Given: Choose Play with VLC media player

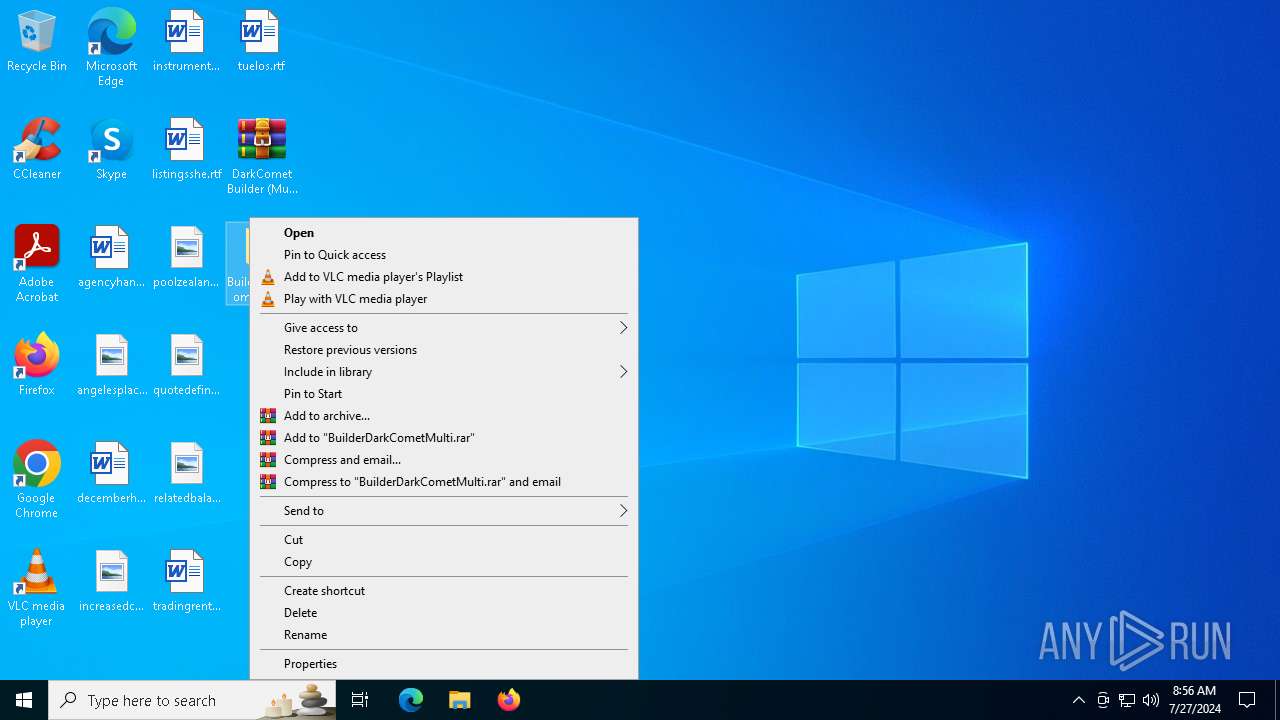Looking at the screenshot, I should [x=443, y=299].
